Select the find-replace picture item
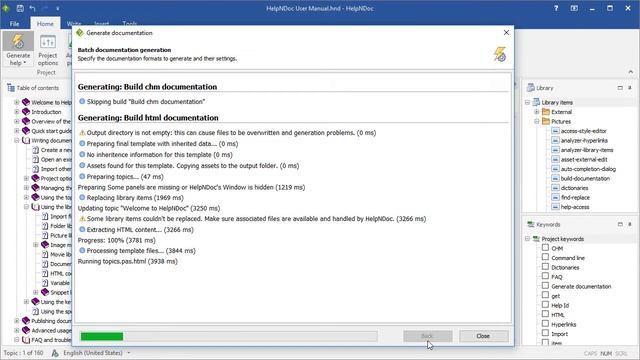The height and width of the screenshot is (360, 640). (575, 197)
